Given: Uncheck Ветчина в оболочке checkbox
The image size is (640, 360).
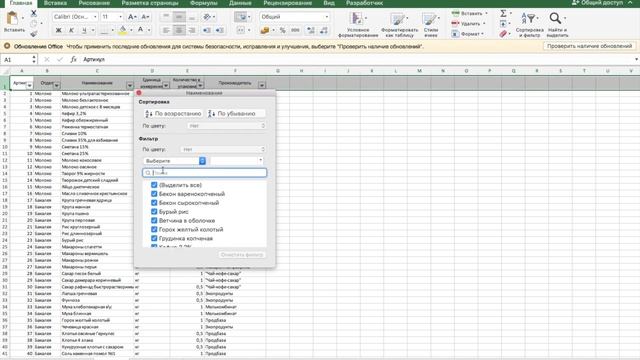Looking at the screenshot, I should pos(154,220).
